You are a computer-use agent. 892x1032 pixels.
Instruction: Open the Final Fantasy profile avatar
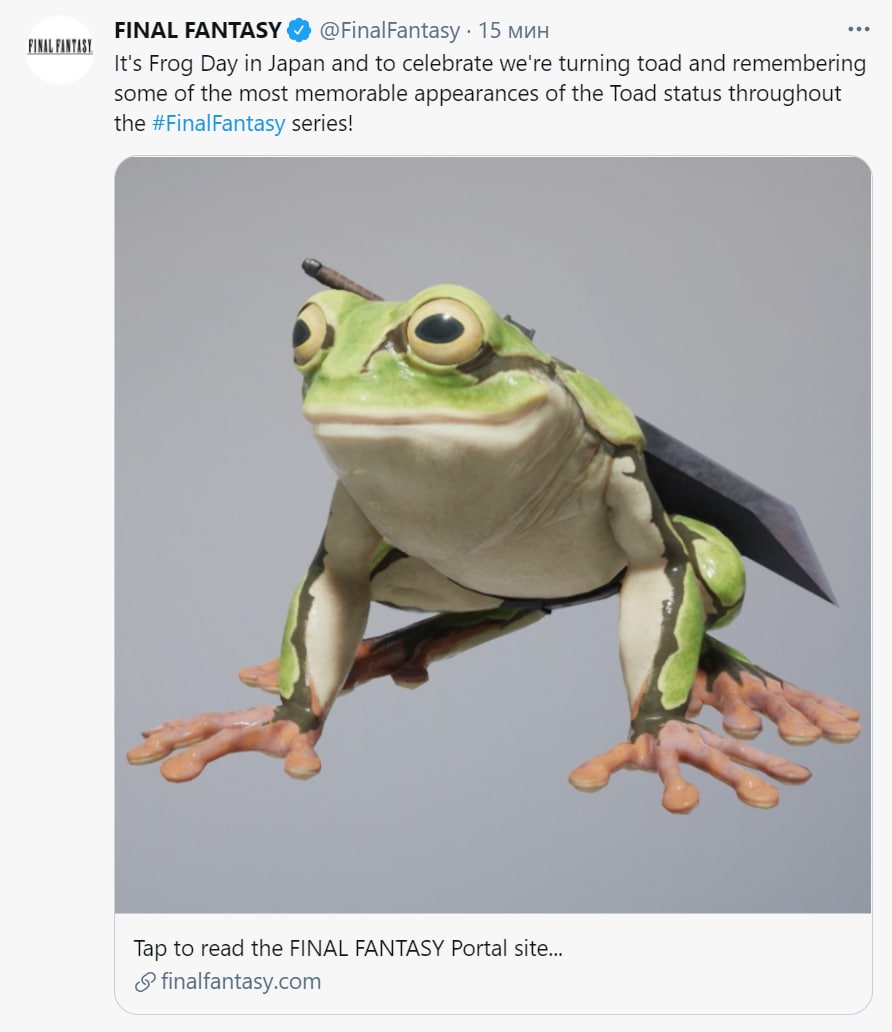point(60,49)
